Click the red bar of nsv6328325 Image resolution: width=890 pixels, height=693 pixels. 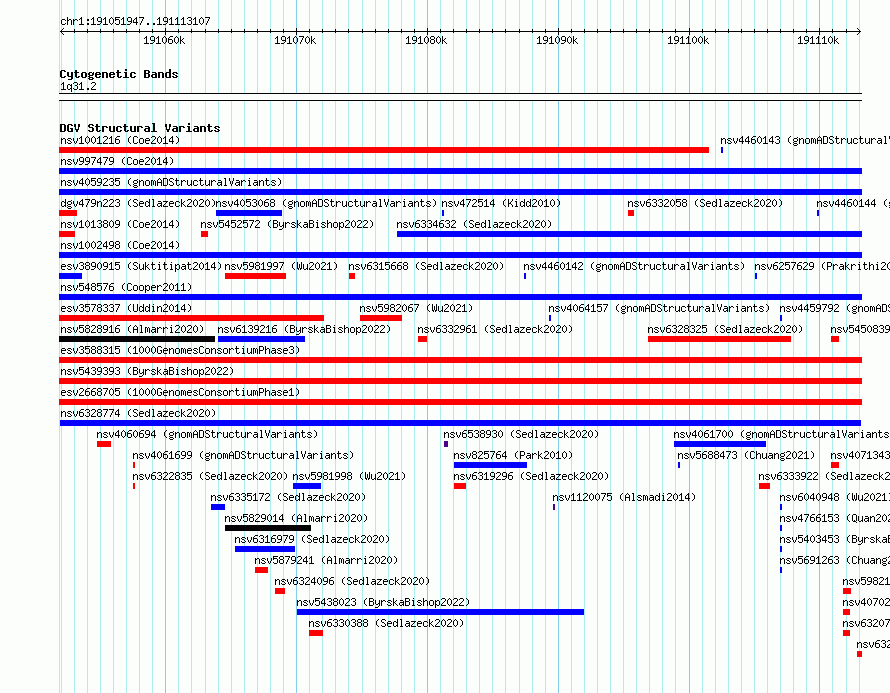tap(719, 339)
